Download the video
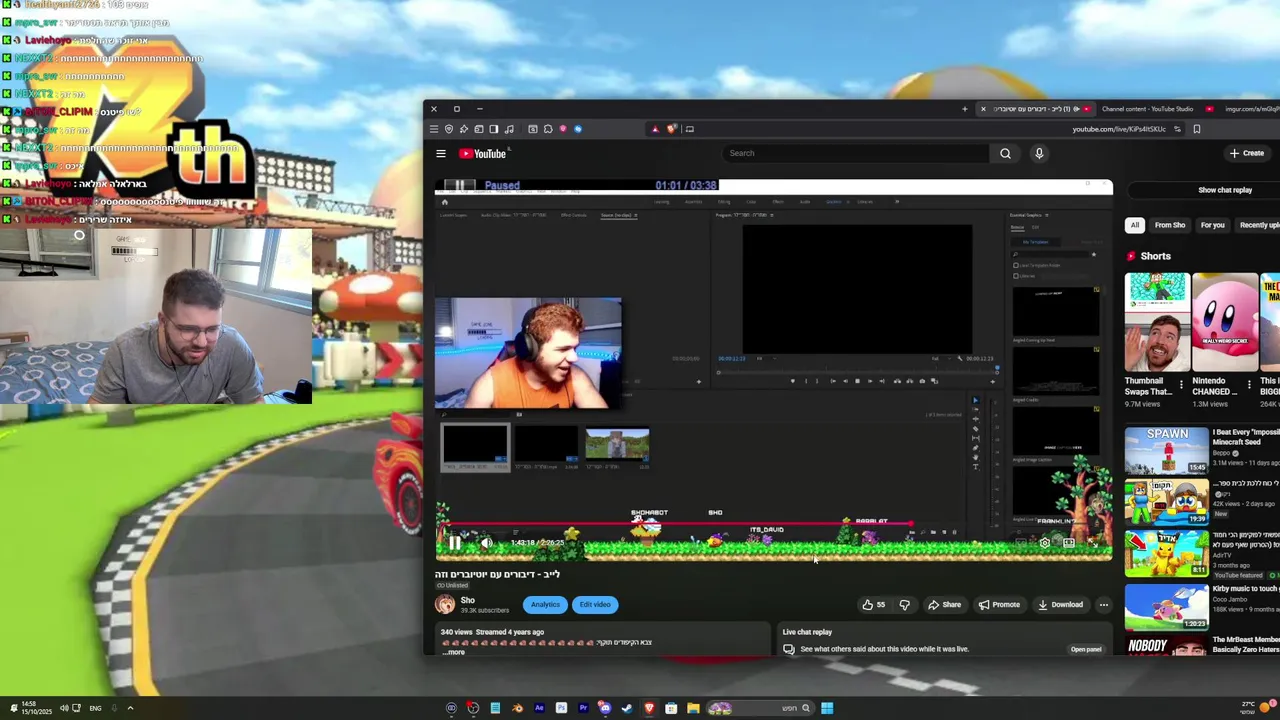This screenshot has height=720, width=1280. click(1060, 604)
